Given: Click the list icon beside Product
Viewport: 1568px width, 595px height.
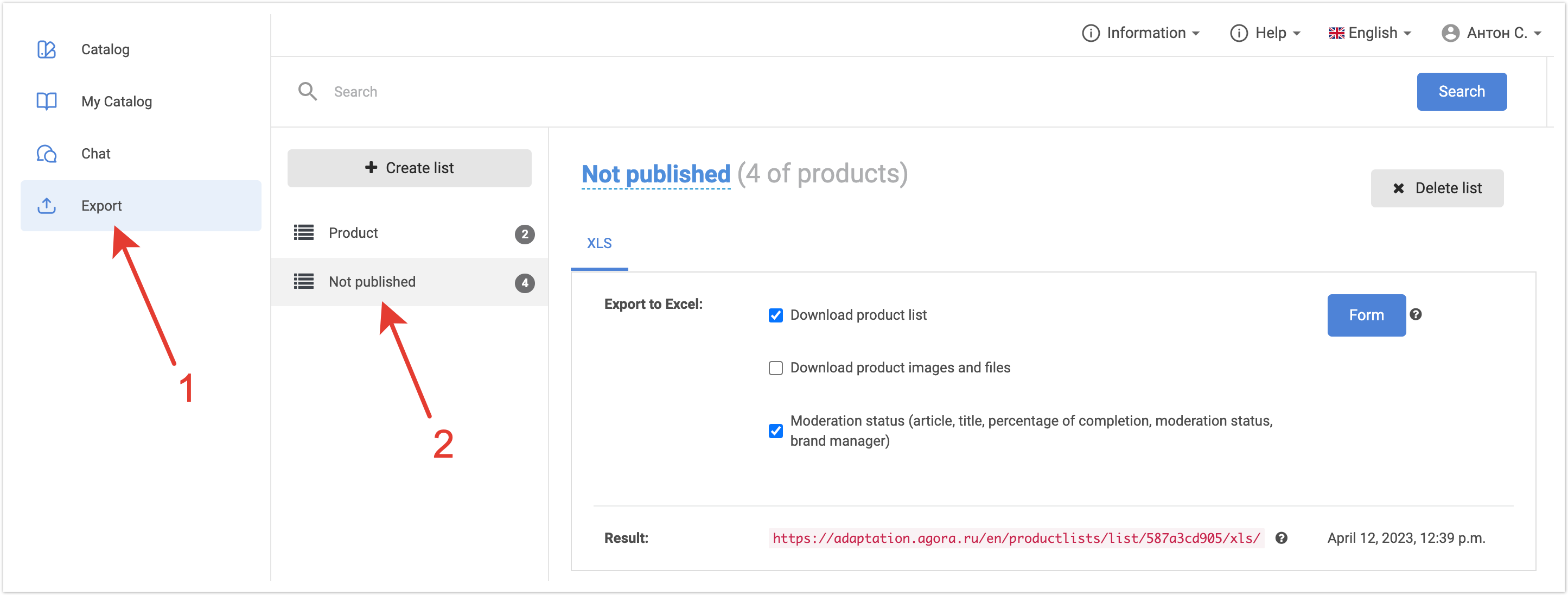Looking at the screenshot, I should point(303,233).
